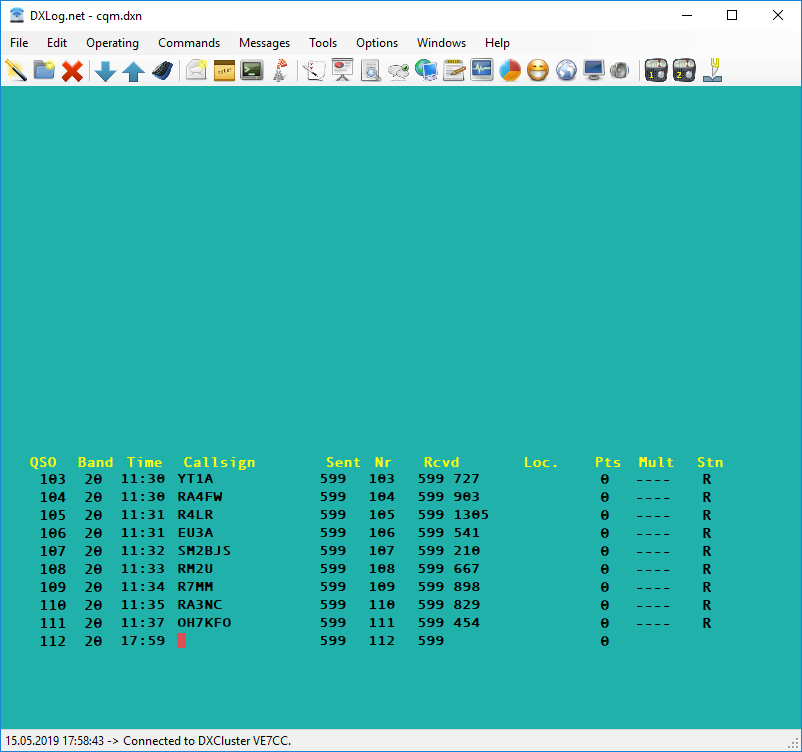This screenshot has width=802, height=752.
Task: Open the Options menu
Action: 377,43
